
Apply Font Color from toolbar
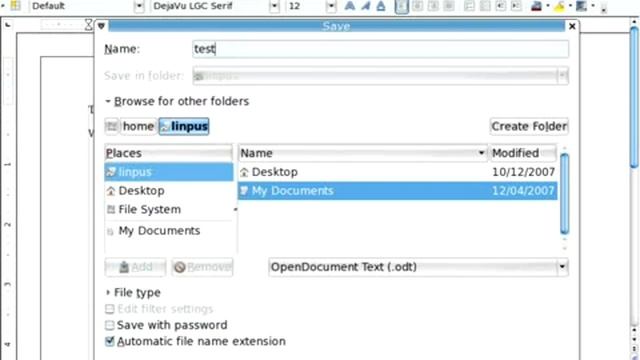[x=536, y=6]
